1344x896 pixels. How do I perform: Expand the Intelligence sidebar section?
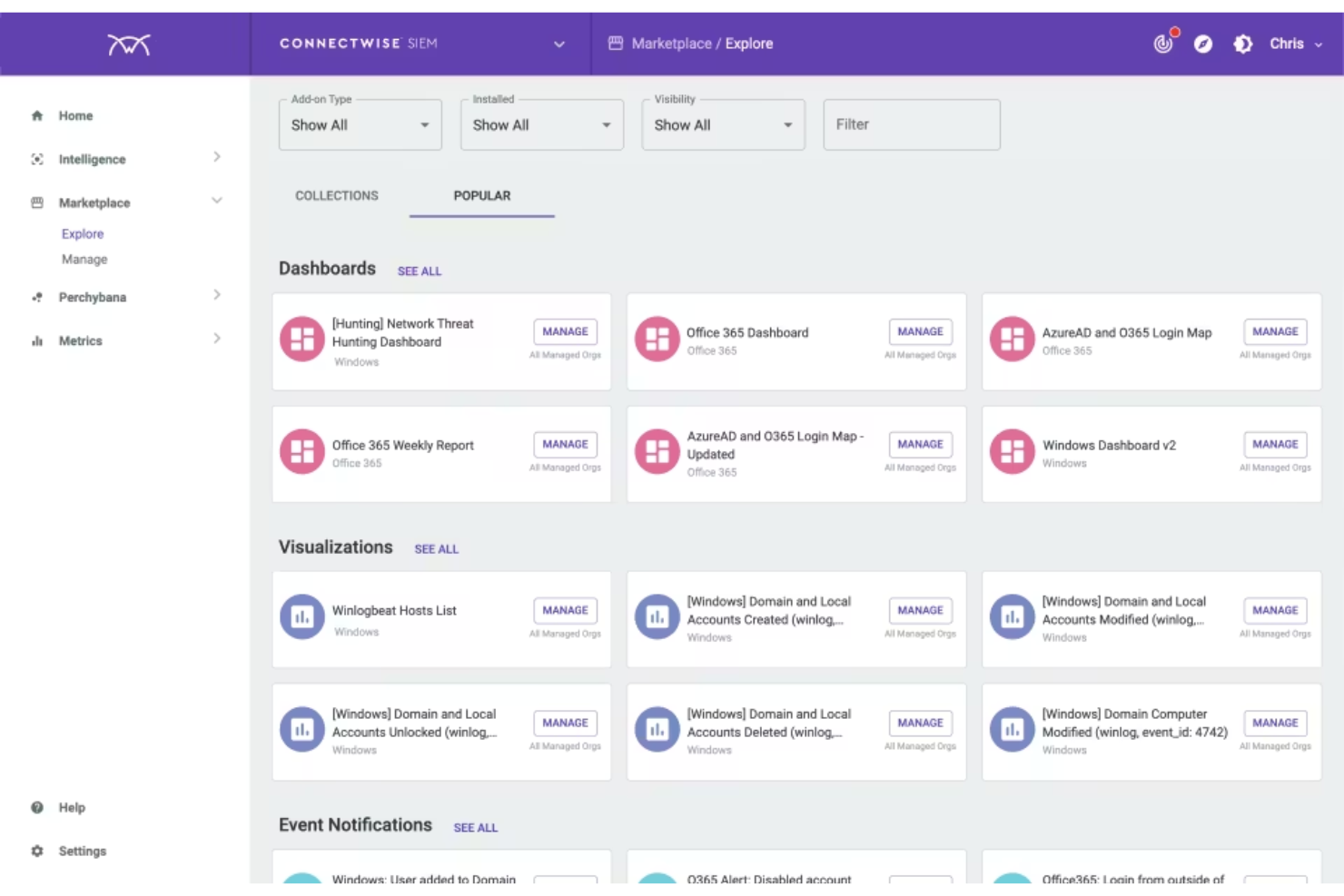click(217, 157)
